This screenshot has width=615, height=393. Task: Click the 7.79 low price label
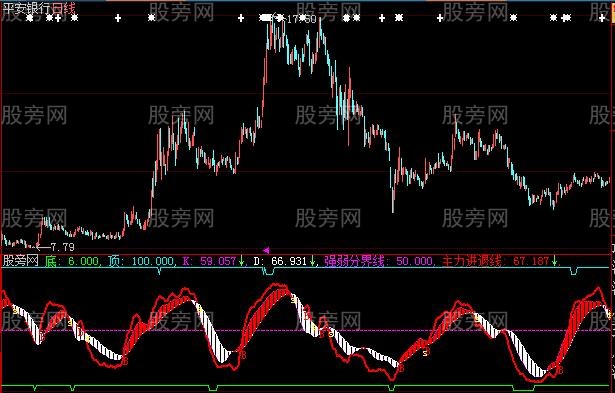coord(62,247)
